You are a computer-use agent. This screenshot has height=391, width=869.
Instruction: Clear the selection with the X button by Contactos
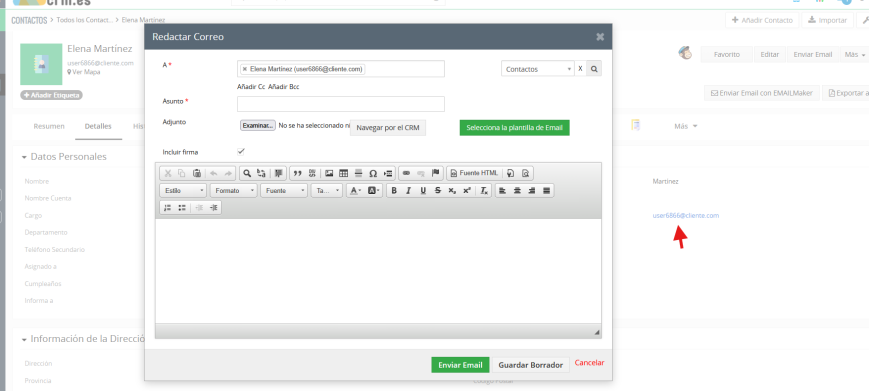(580, 69)
